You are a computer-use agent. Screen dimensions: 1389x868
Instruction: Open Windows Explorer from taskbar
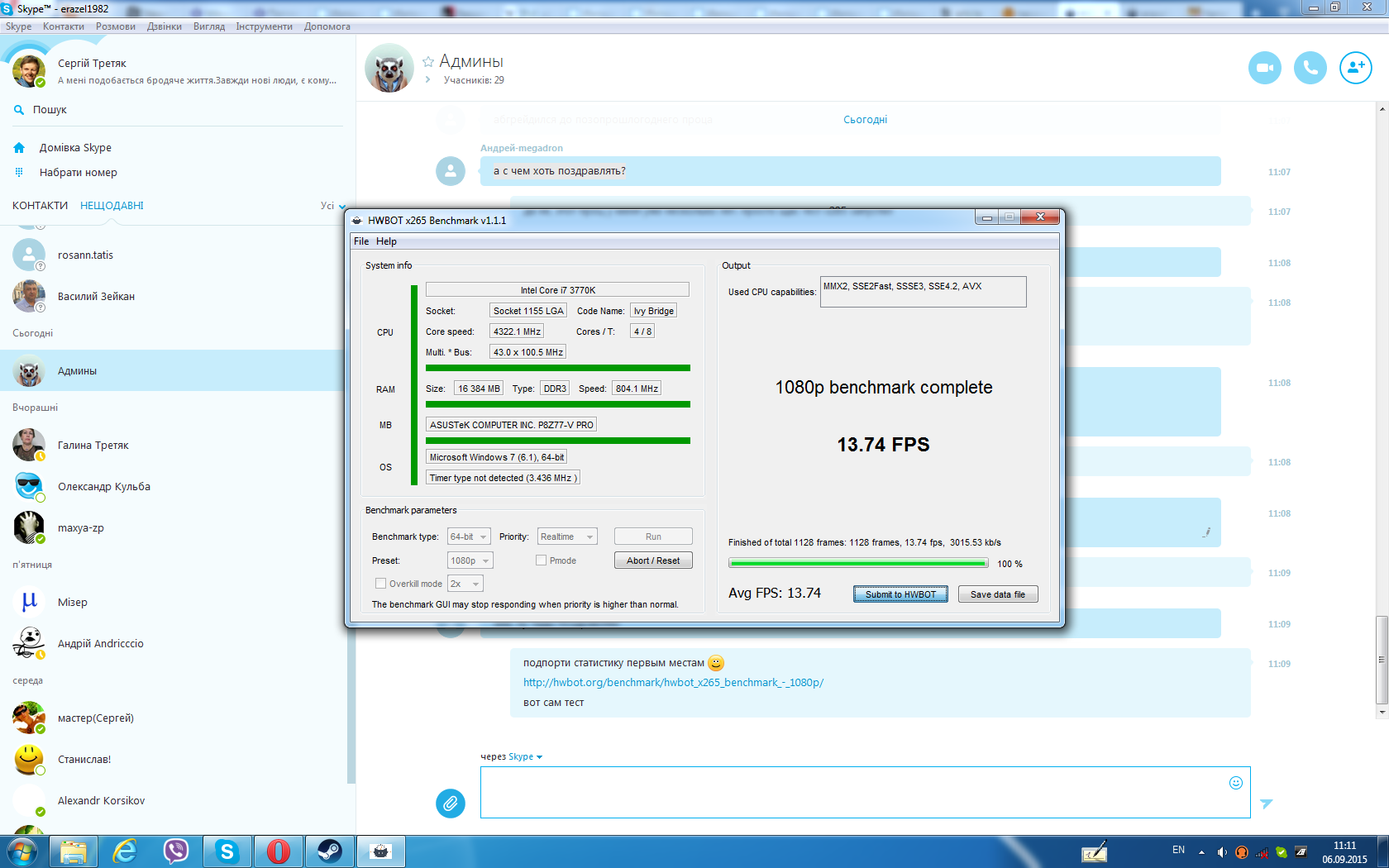coord(74,851)
